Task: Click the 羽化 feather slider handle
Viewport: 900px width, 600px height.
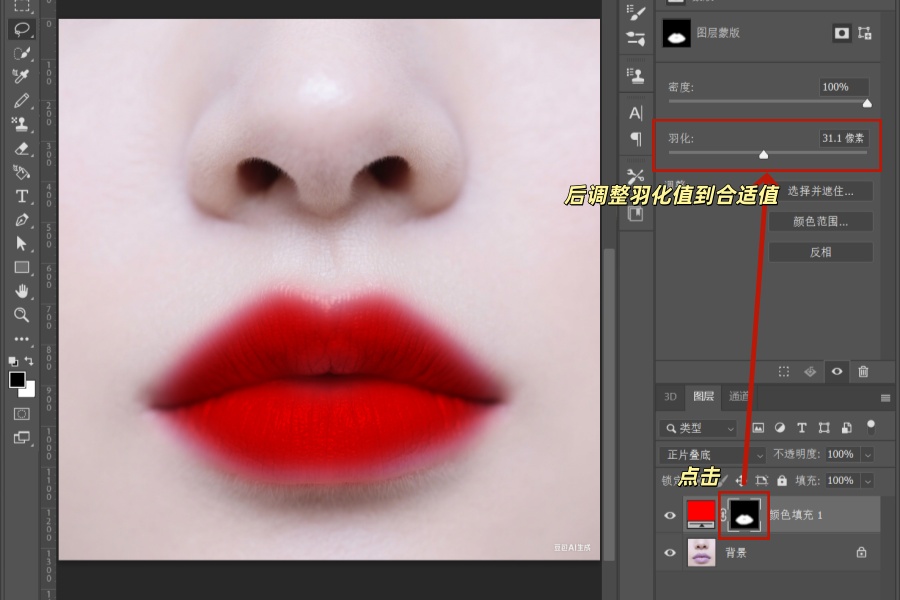Action: [765, 155]
